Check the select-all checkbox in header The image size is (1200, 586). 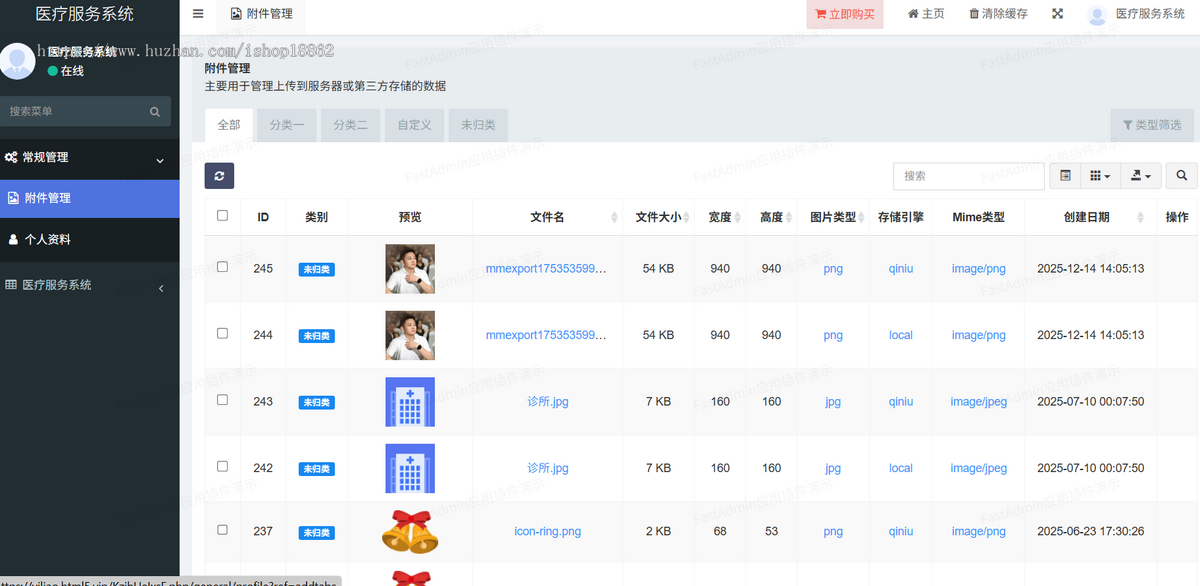point(222,215)
